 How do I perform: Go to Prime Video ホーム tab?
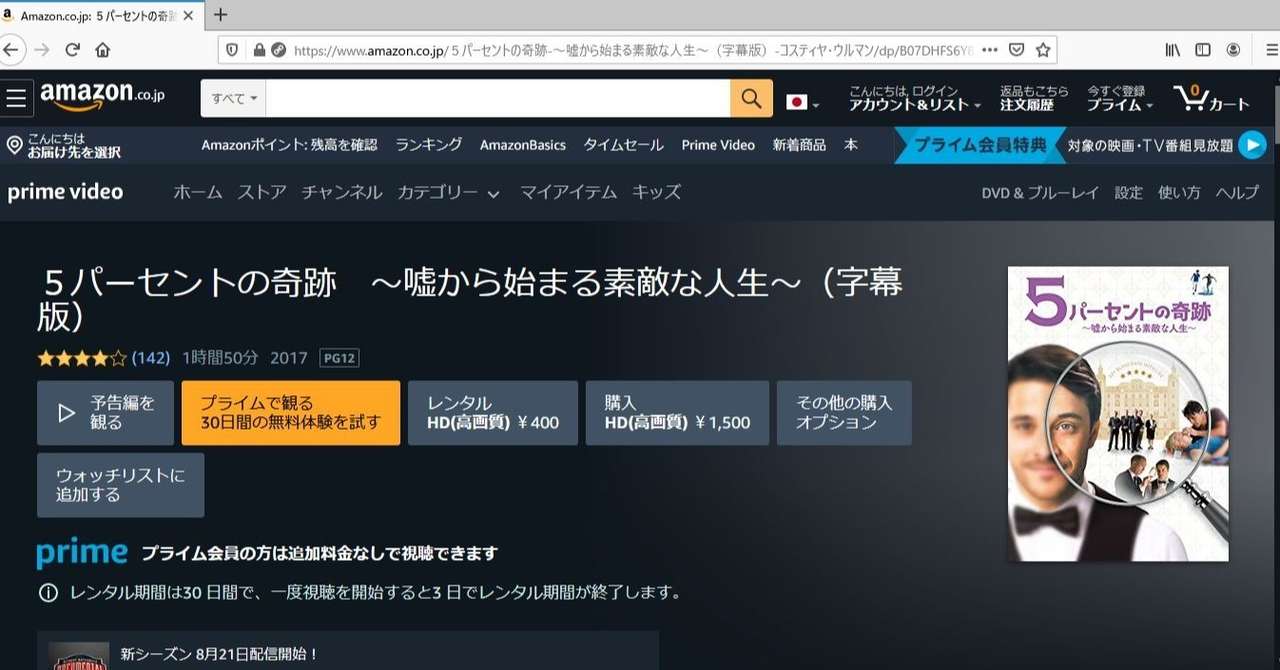198,193
